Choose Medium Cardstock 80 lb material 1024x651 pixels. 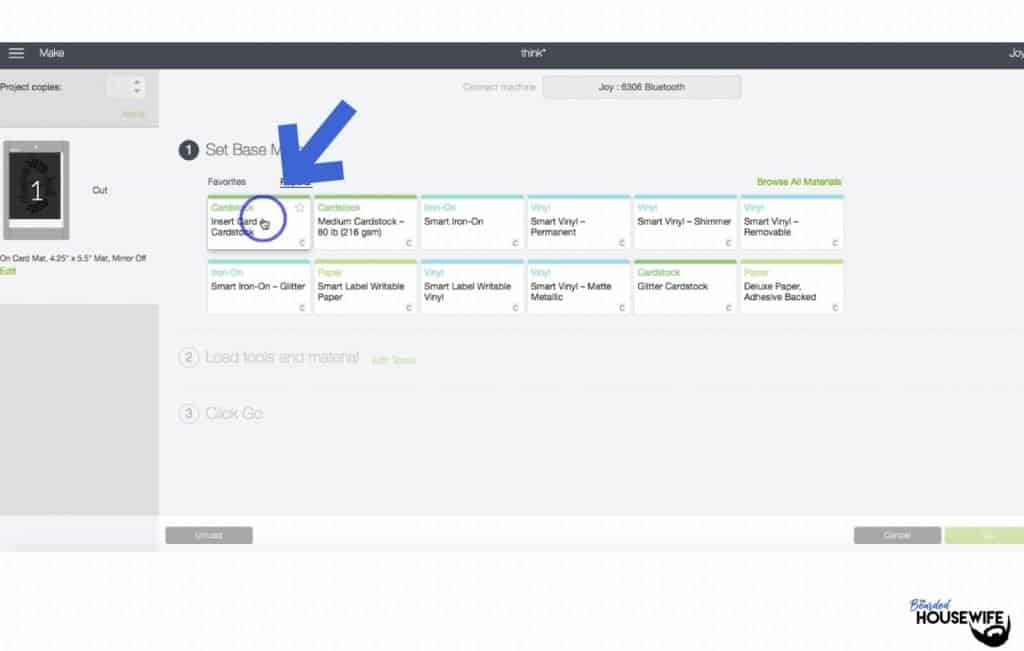pos(365,223)
